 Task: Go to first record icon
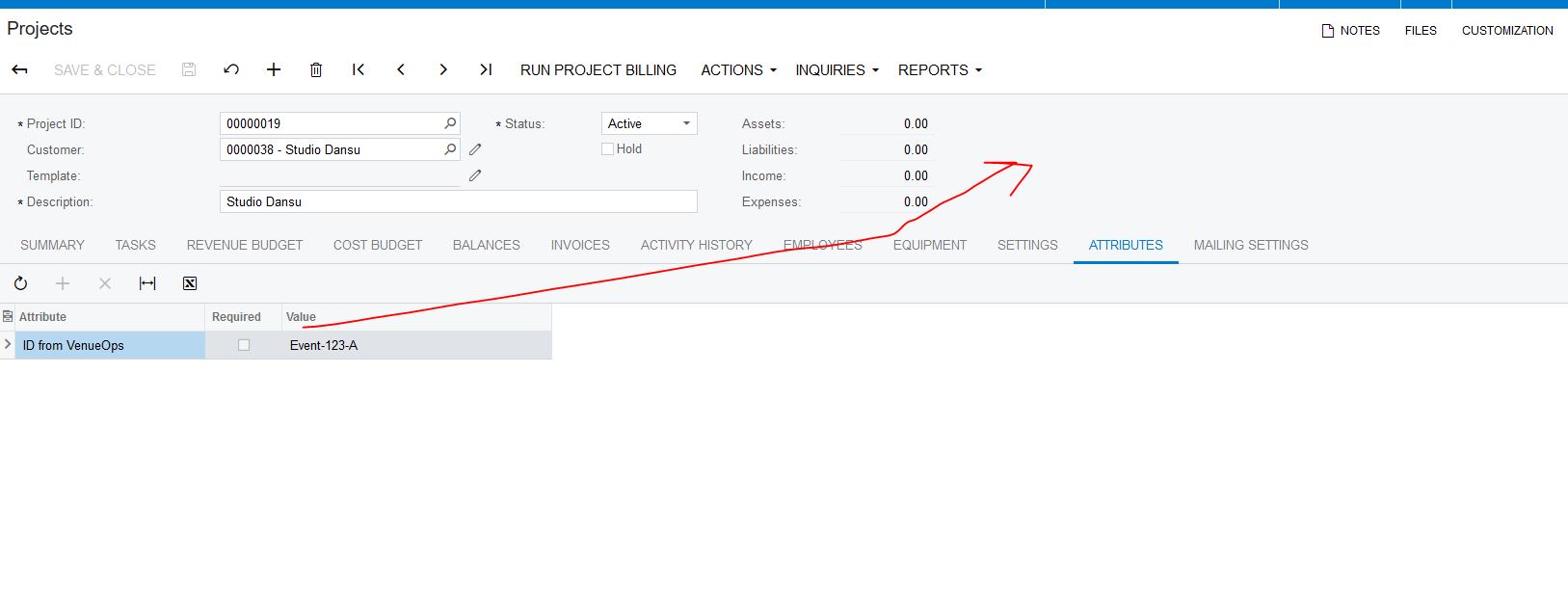pos(359,69)
